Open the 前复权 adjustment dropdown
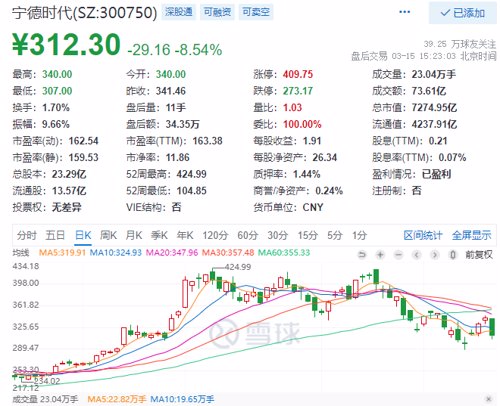500x406 pixels. click(x=479, y=255)
